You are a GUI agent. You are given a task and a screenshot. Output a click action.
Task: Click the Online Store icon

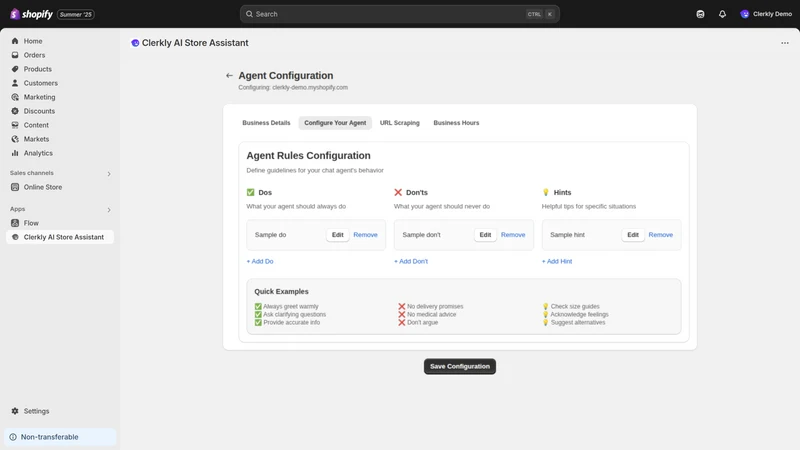pos(15,187)
